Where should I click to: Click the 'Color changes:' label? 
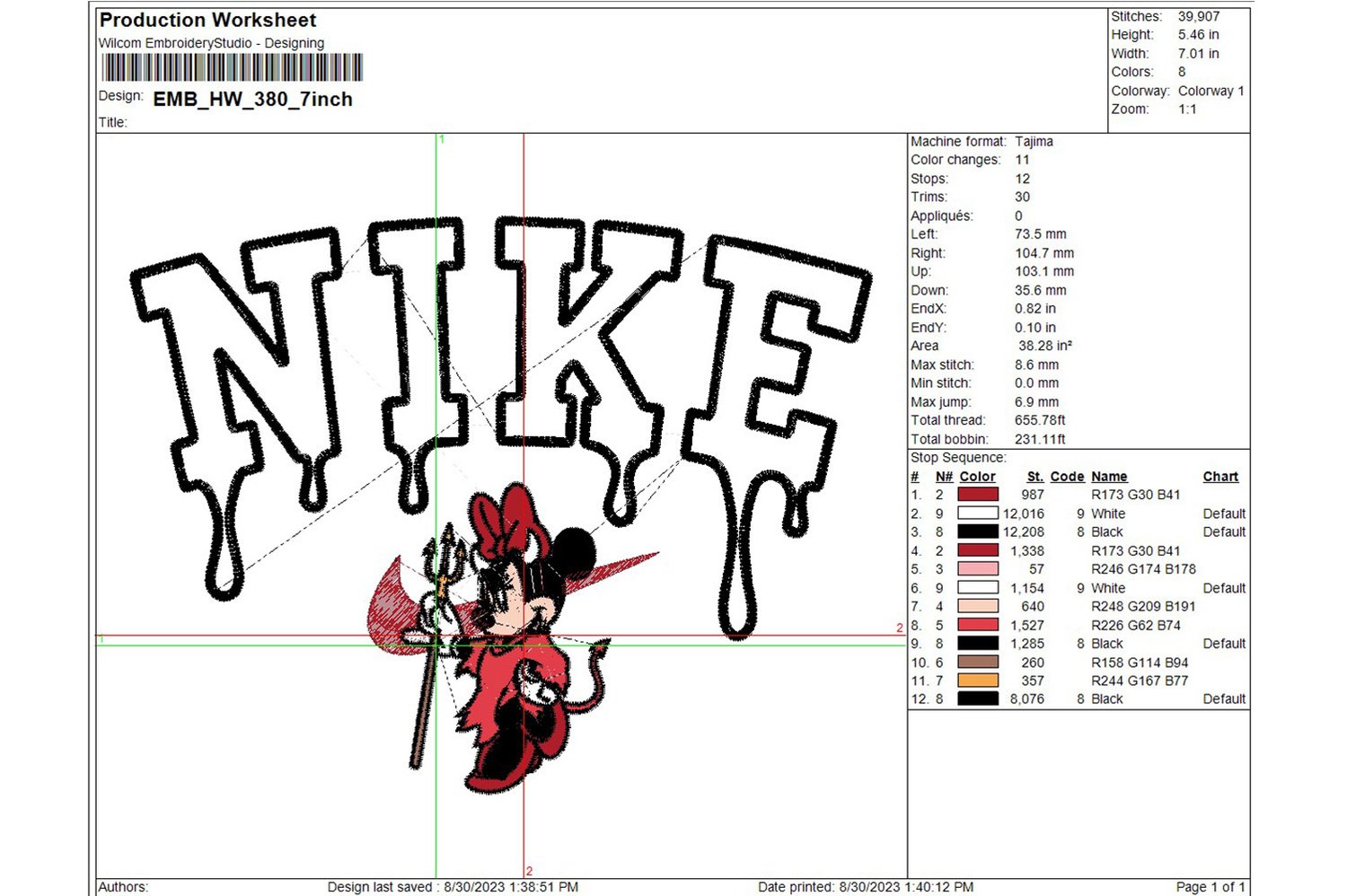pos(955,160)
